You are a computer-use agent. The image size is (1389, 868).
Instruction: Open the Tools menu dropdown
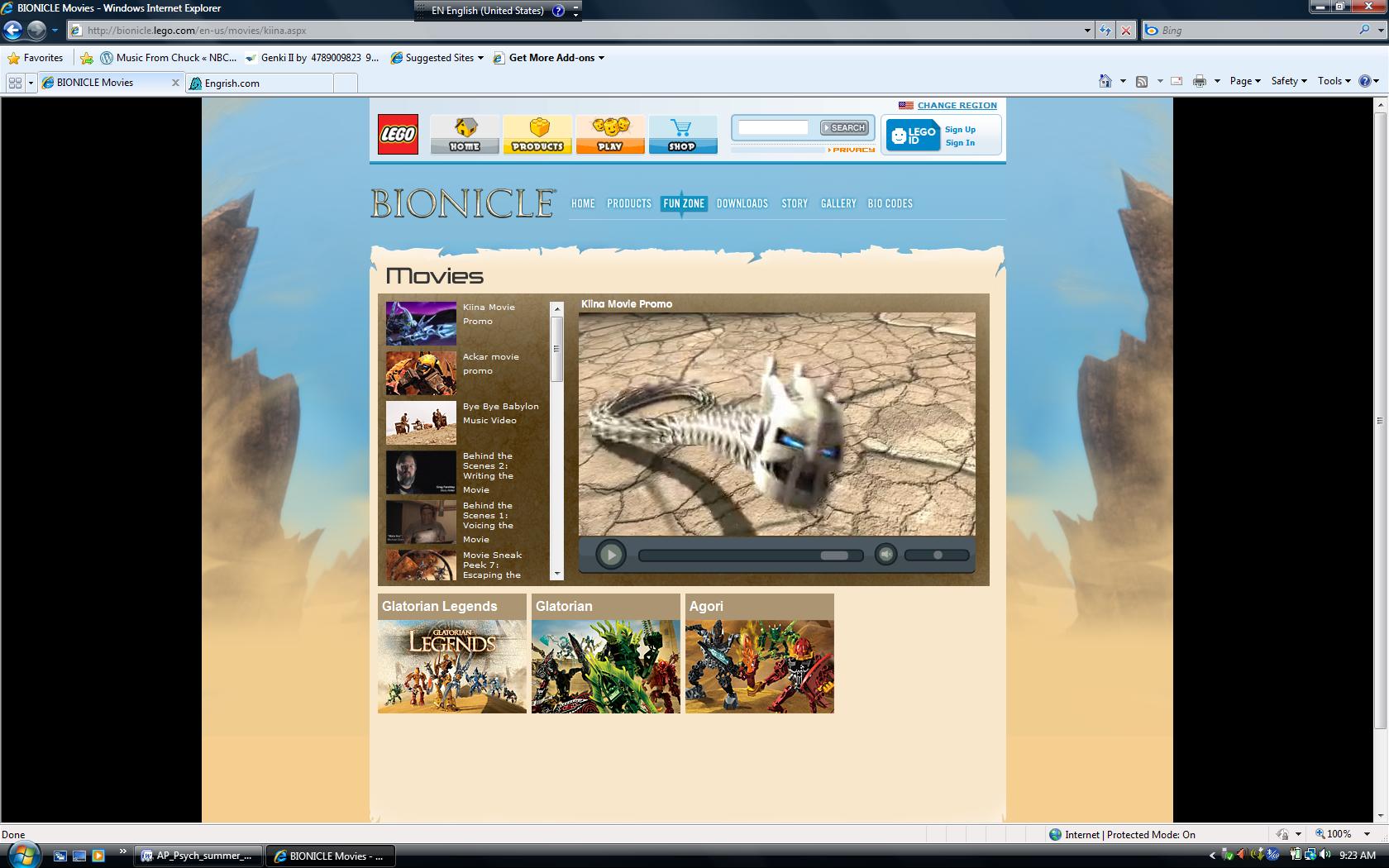[x=1334, y=81]
